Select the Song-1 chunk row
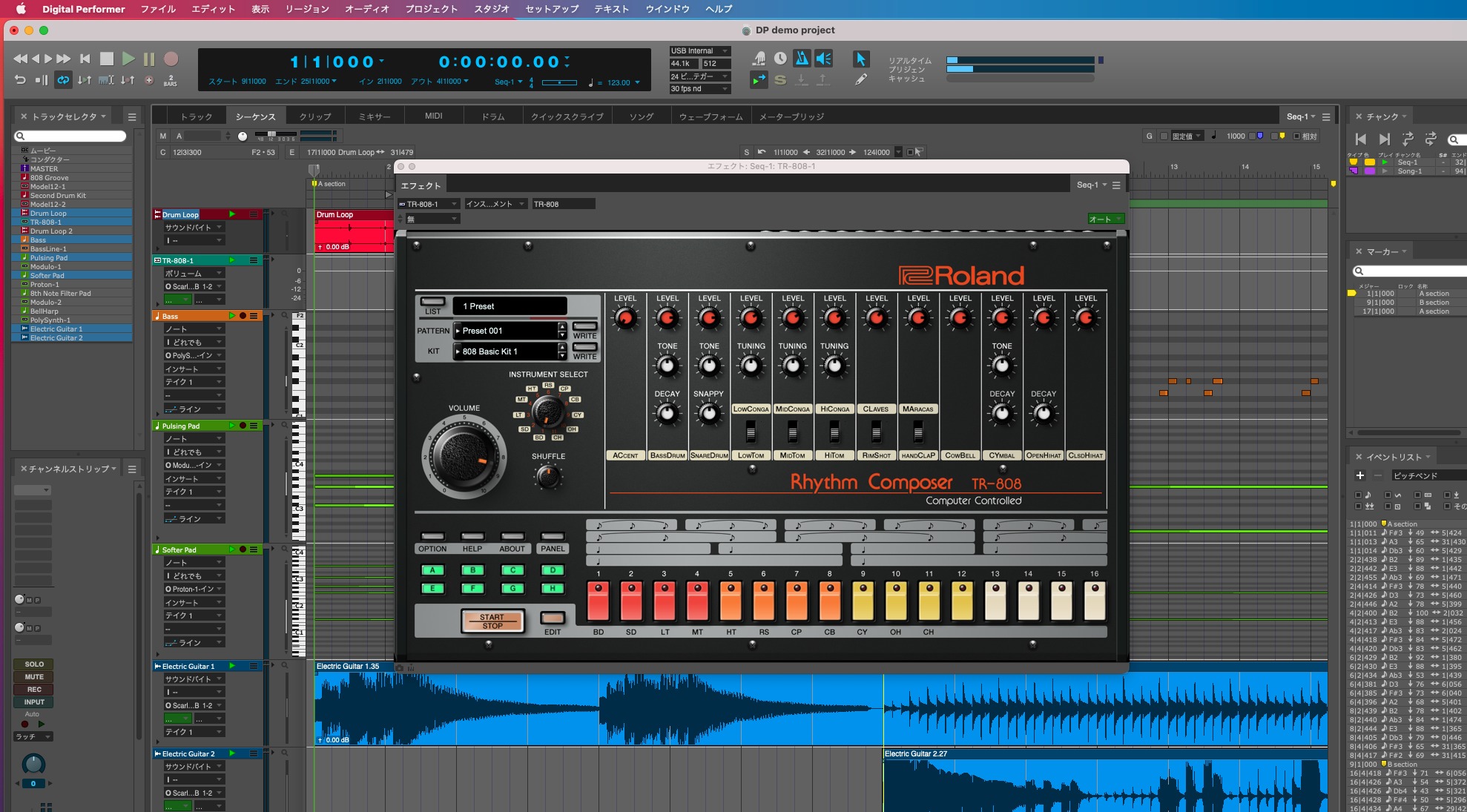1467x812 pixels. tap(1406, 171)
